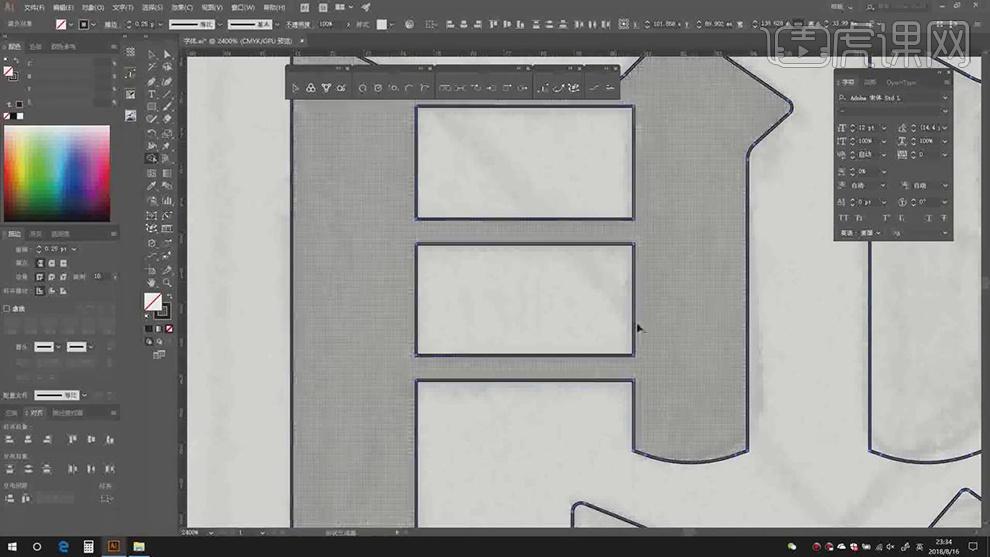Screen dimensions: 990x557
Task: Open the 效果(C) menu
Action: 182,8
